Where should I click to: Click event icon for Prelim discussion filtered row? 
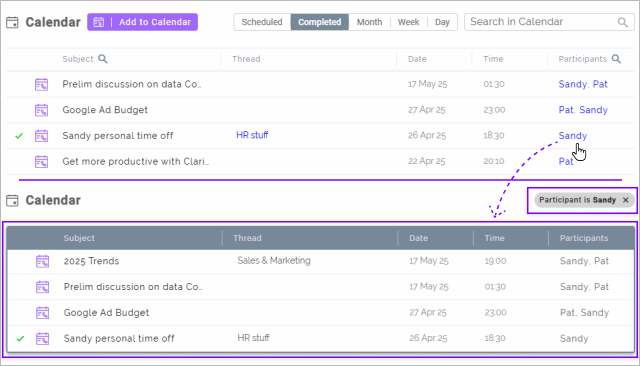(x=42, y=287)
